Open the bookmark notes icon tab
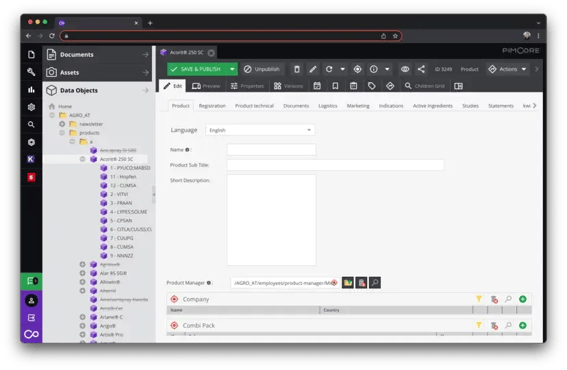The height and width of the screenshot is (370, 567). [x=335, y=86]
